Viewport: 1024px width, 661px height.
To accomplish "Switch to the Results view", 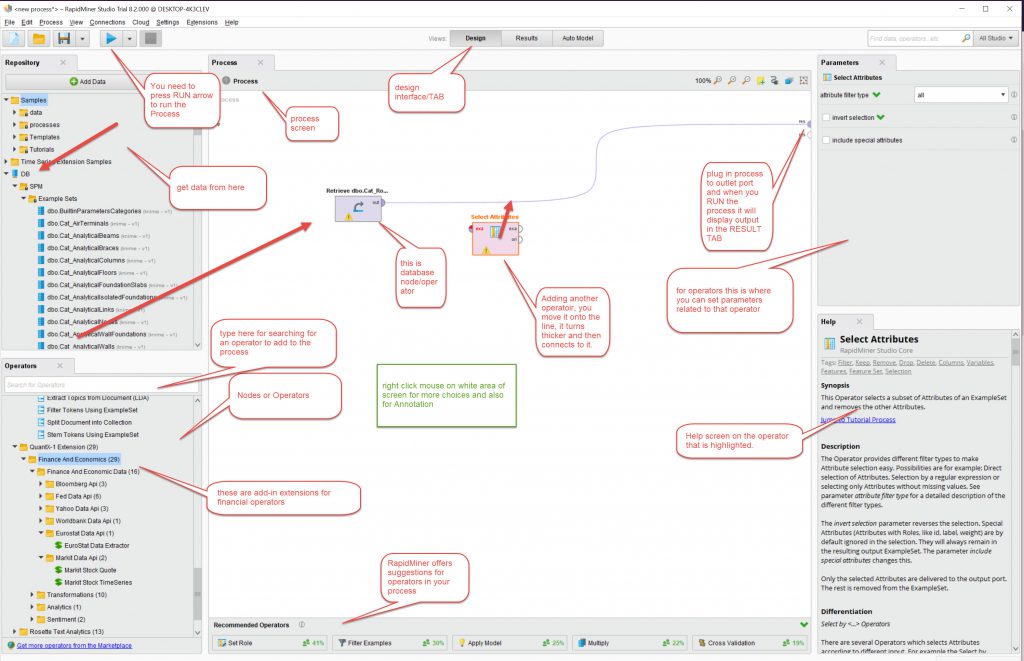I will (526, 38).
